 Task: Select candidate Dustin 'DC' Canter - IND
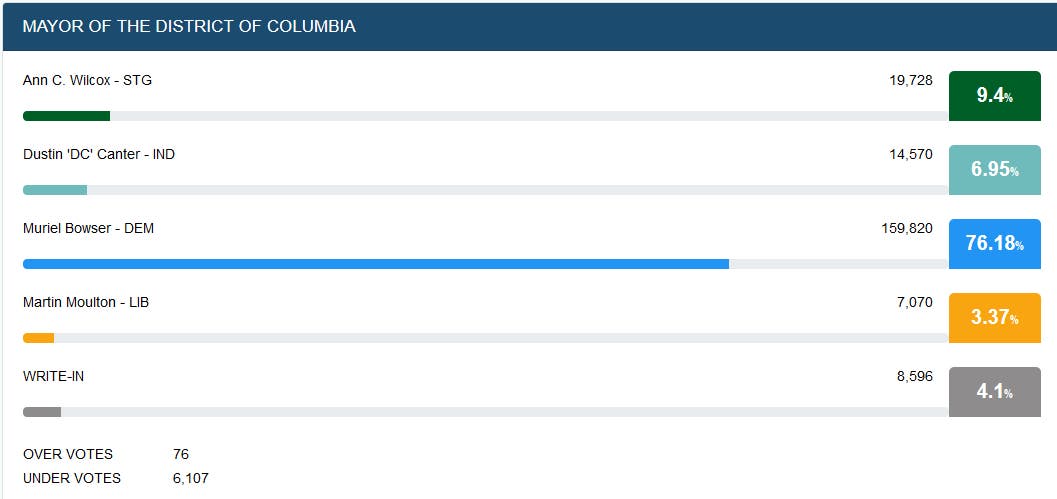coord(98,154)
